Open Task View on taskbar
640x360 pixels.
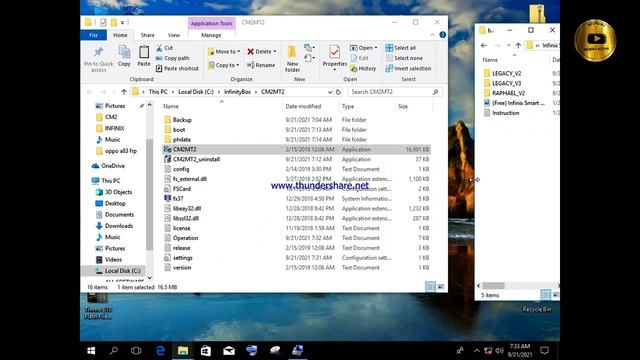coord(136,351)
